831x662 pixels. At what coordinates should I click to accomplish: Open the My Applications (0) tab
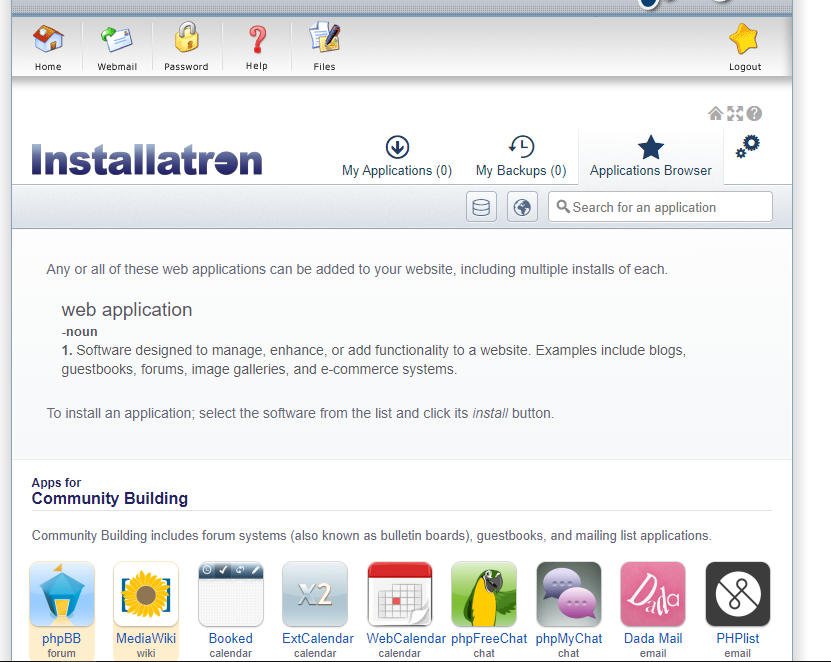(397, 156)
